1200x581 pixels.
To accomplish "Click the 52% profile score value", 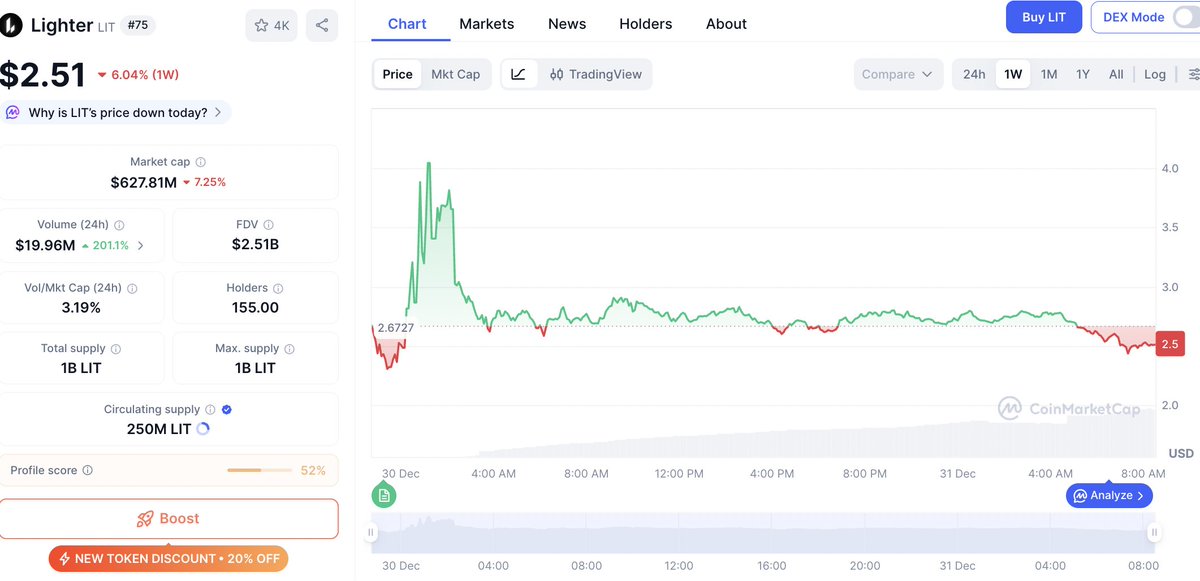I will (313, 470).
